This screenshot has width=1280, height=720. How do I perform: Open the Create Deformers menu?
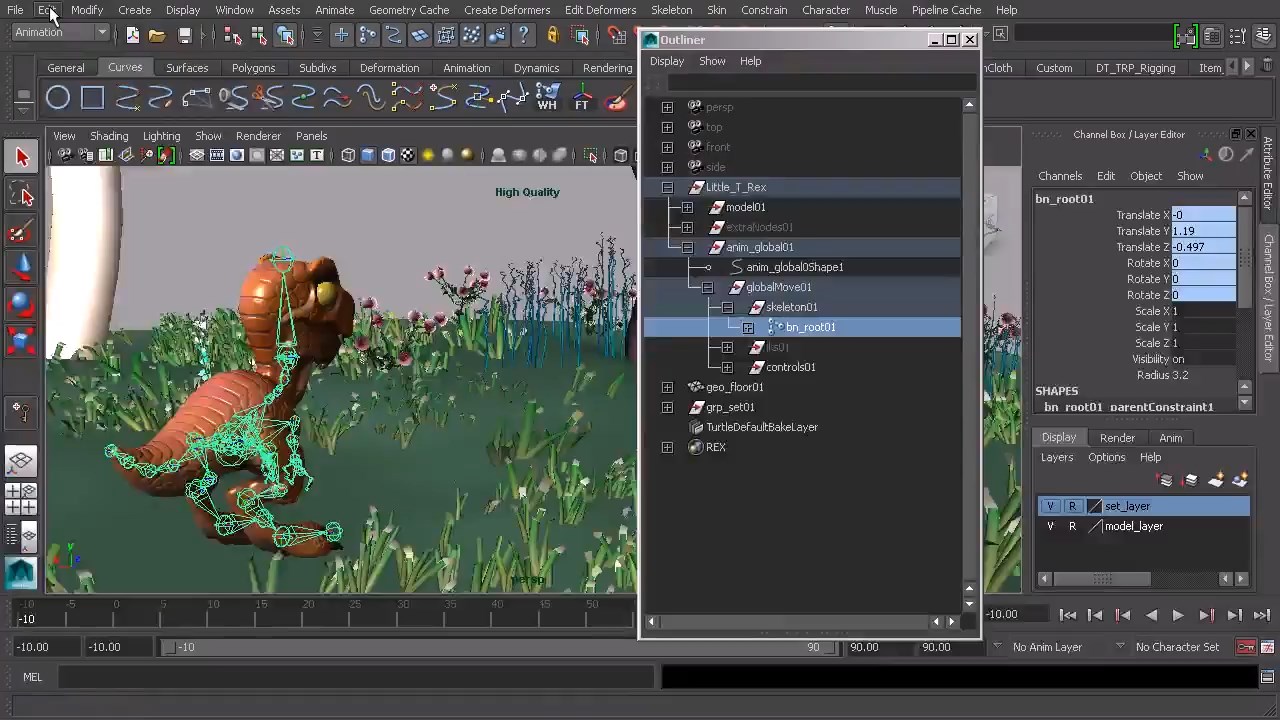(x=507, y=10)
